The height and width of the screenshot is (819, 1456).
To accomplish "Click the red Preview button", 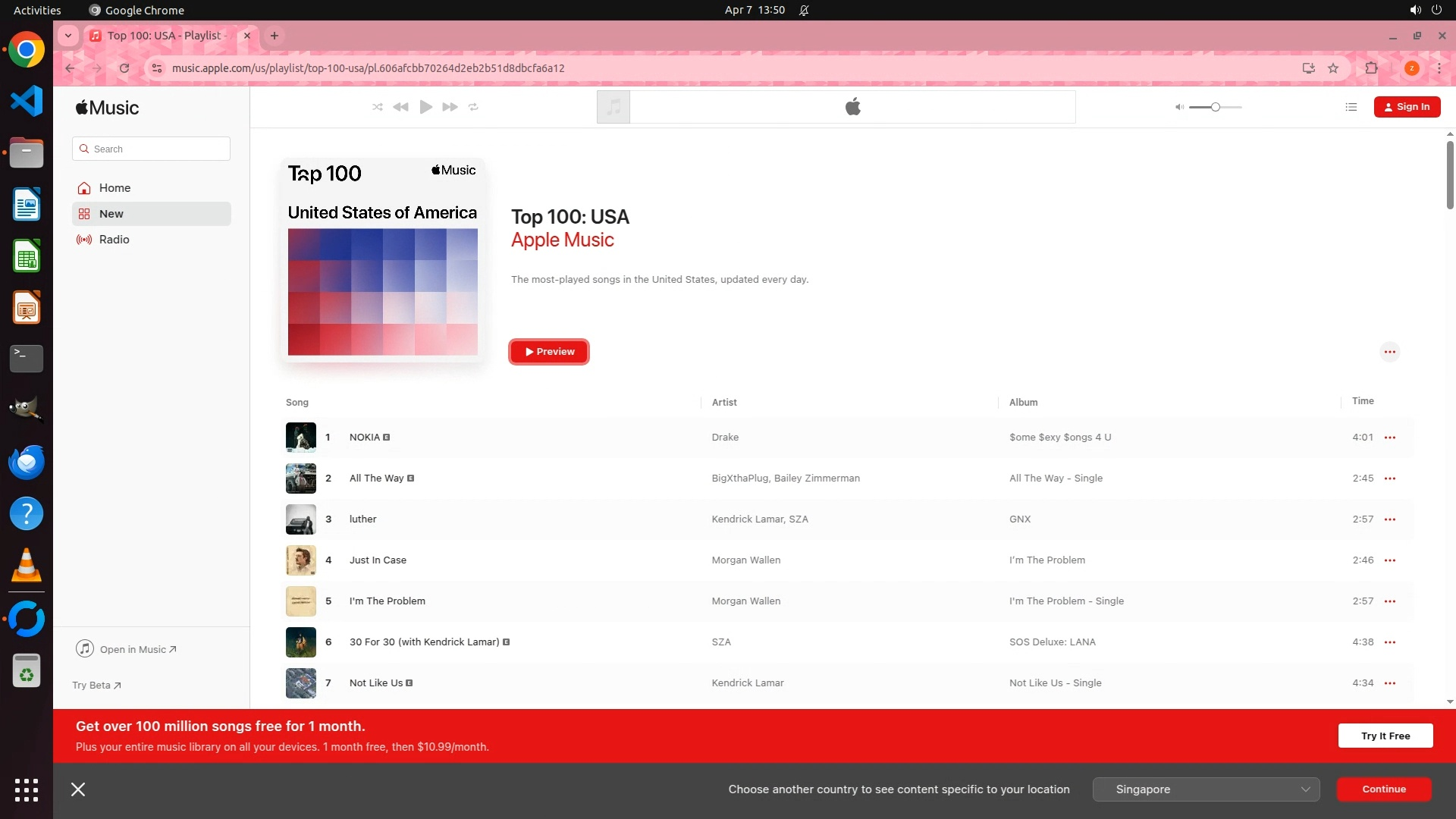I will pyautogui.click(x=549, y=352).
